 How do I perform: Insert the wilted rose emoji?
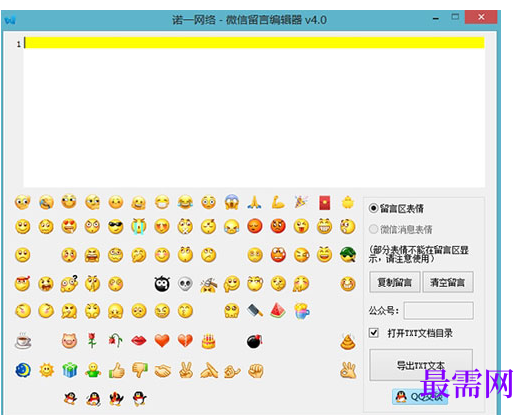pos(115,341)
